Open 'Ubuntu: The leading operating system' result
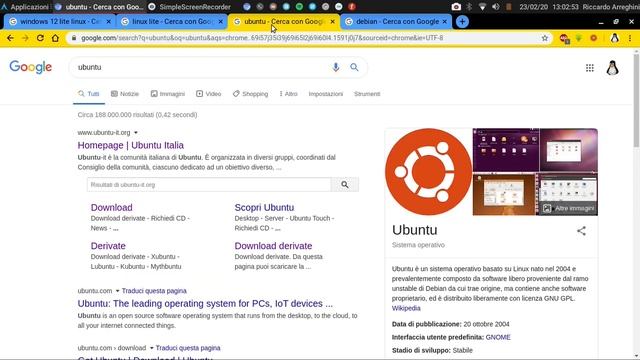 (205, 303)
